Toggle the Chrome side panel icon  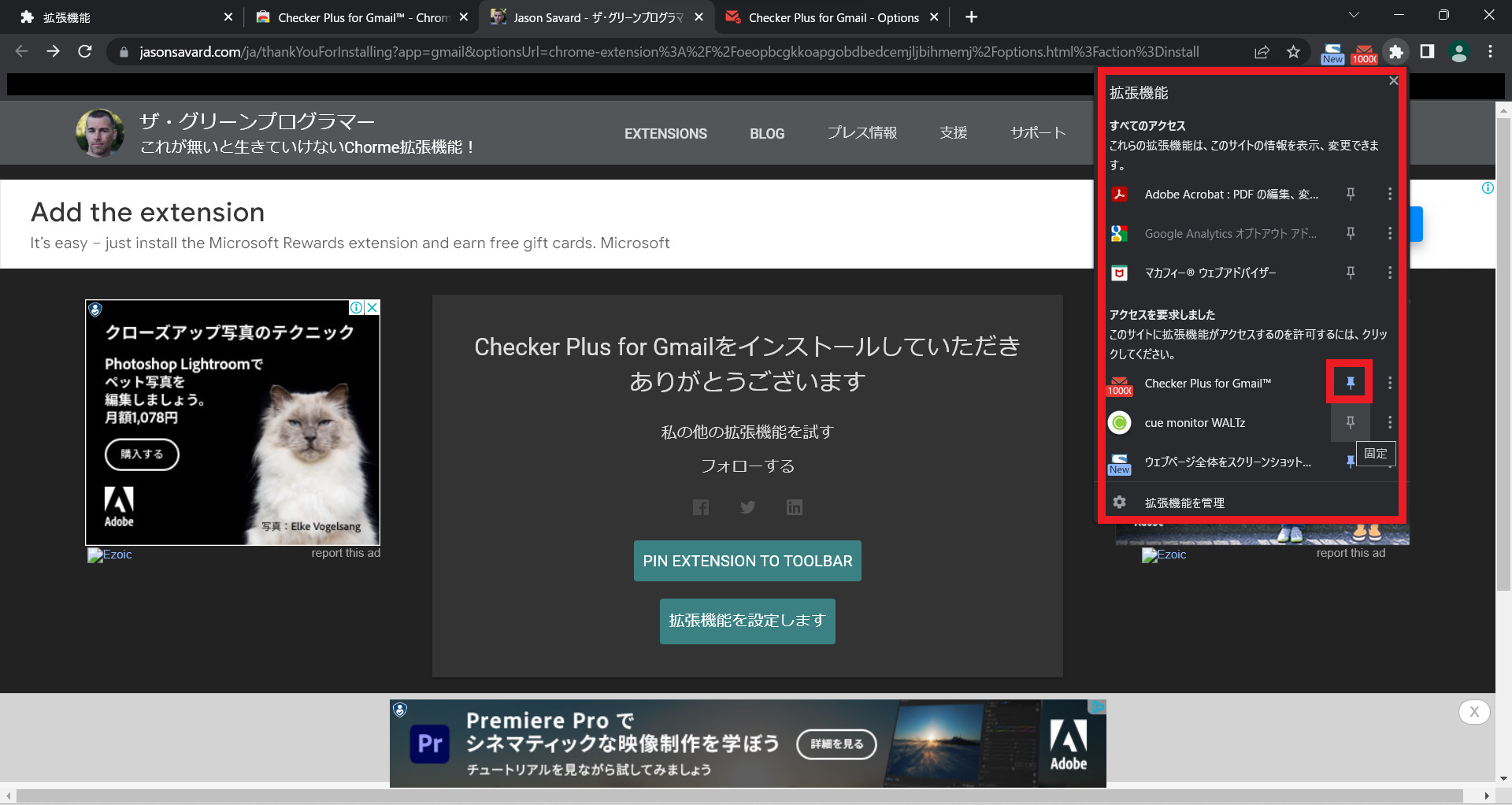[x=1427, y=52]
